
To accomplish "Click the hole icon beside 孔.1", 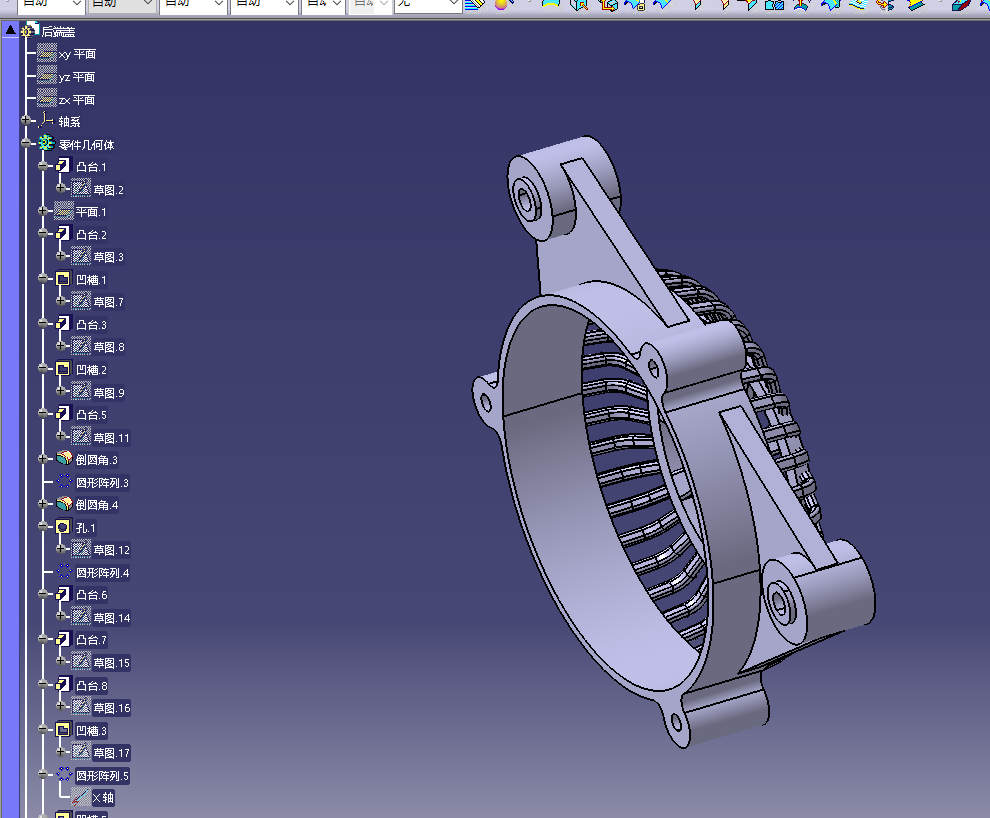I will tap(63, 527).
